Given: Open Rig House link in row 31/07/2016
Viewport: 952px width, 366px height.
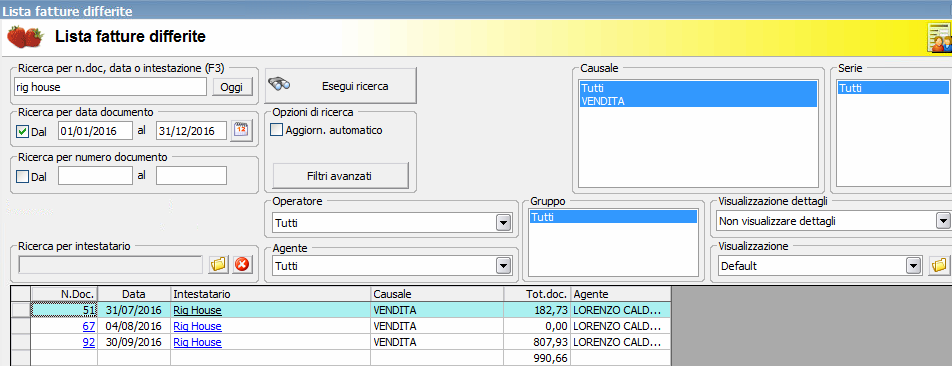Looking at the screenshot, I should click(x=197, y=310).
